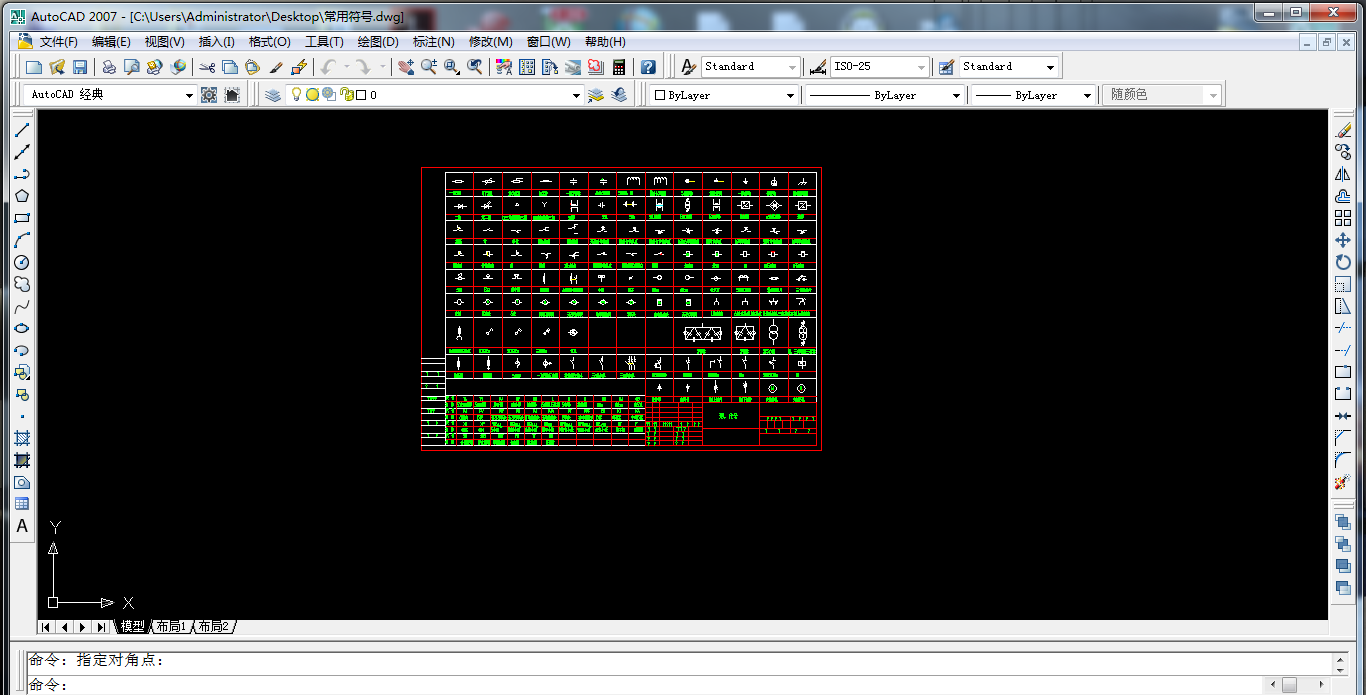Expand the ByLayer color control dropdown
1366x695 pixels.
pyautogui.click(x=790, y=95)
